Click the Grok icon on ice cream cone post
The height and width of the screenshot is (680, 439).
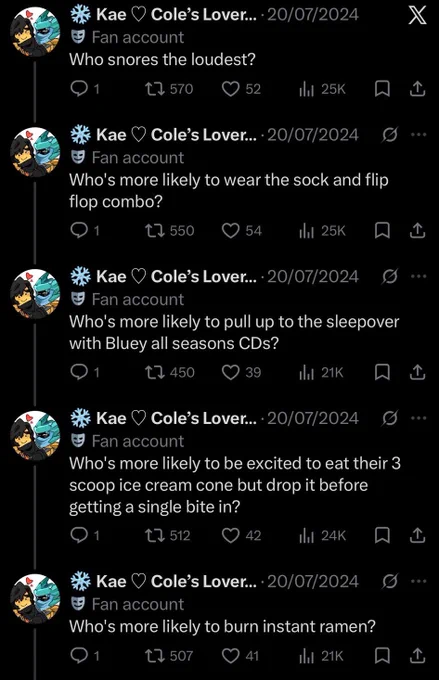tap(390, 418)
